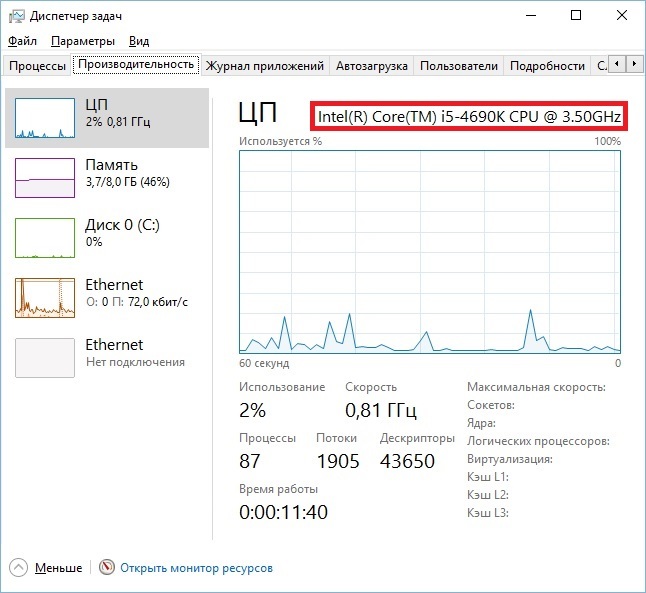646x593 pixels.
Task: Switch to the Автозагрузка tab
Action: [x=371, y=66]
